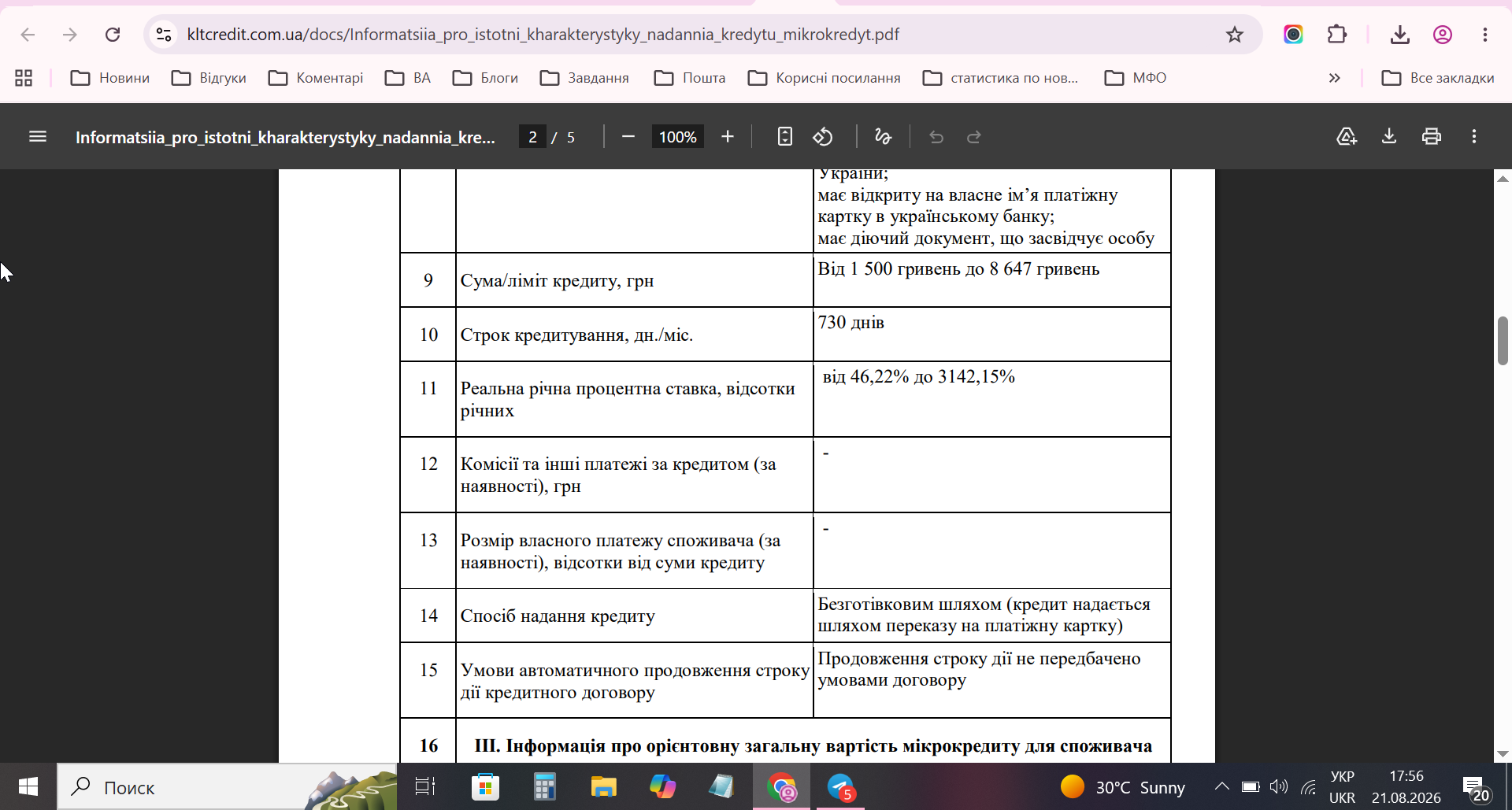
Task: Print the PDF document
Action: 1432,137
